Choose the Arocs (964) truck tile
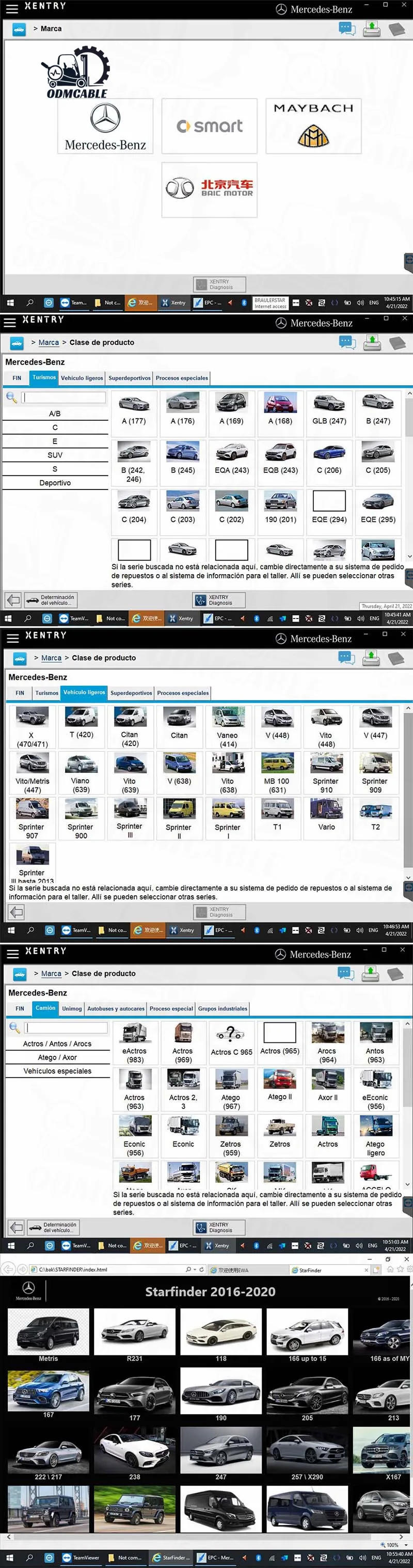The height and width of the screenshot is (1568, 413). 327,1043
